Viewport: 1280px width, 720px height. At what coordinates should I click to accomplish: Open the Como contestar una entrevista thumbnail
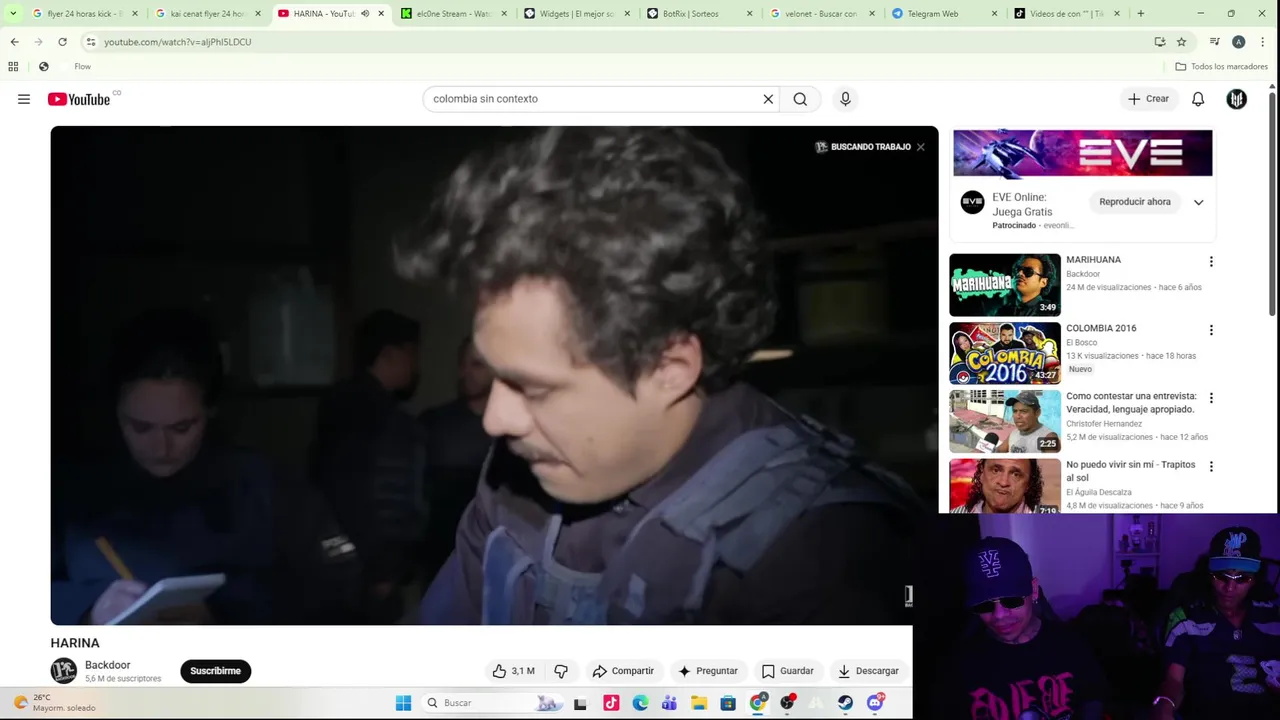(1005, 421)
